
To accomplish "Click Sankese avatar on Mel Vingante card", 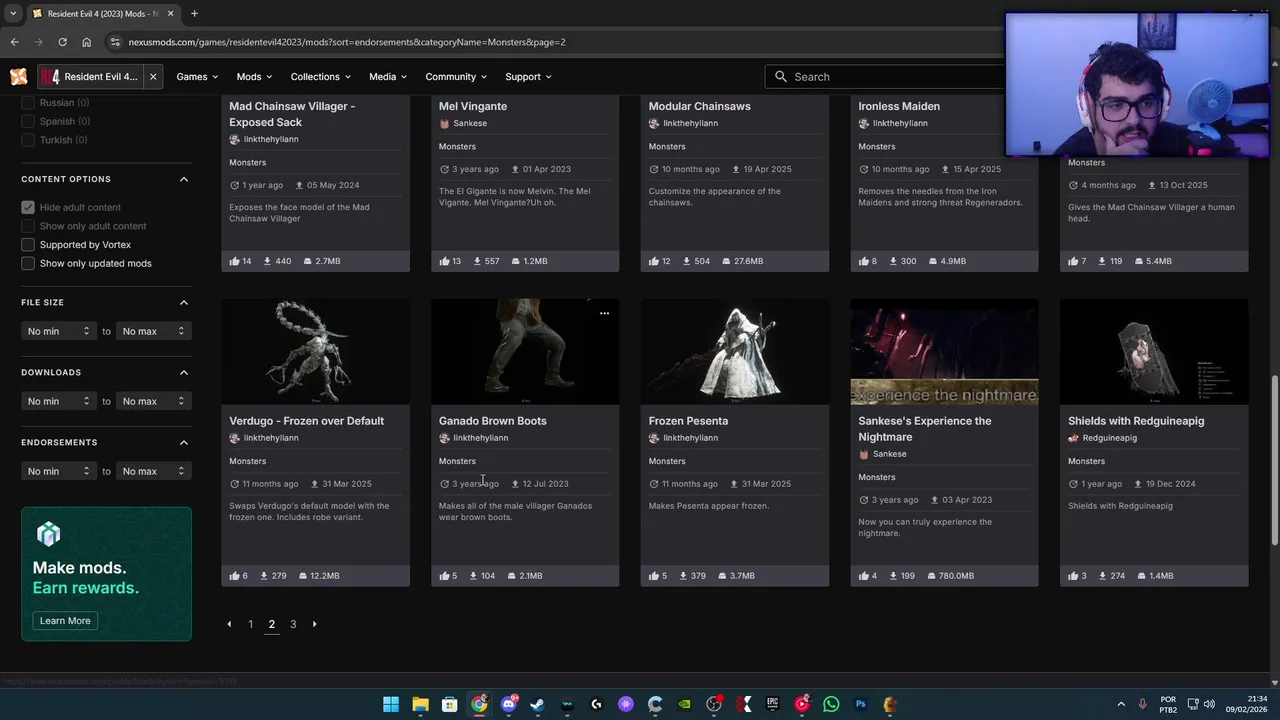I will [x=444, y=123].
